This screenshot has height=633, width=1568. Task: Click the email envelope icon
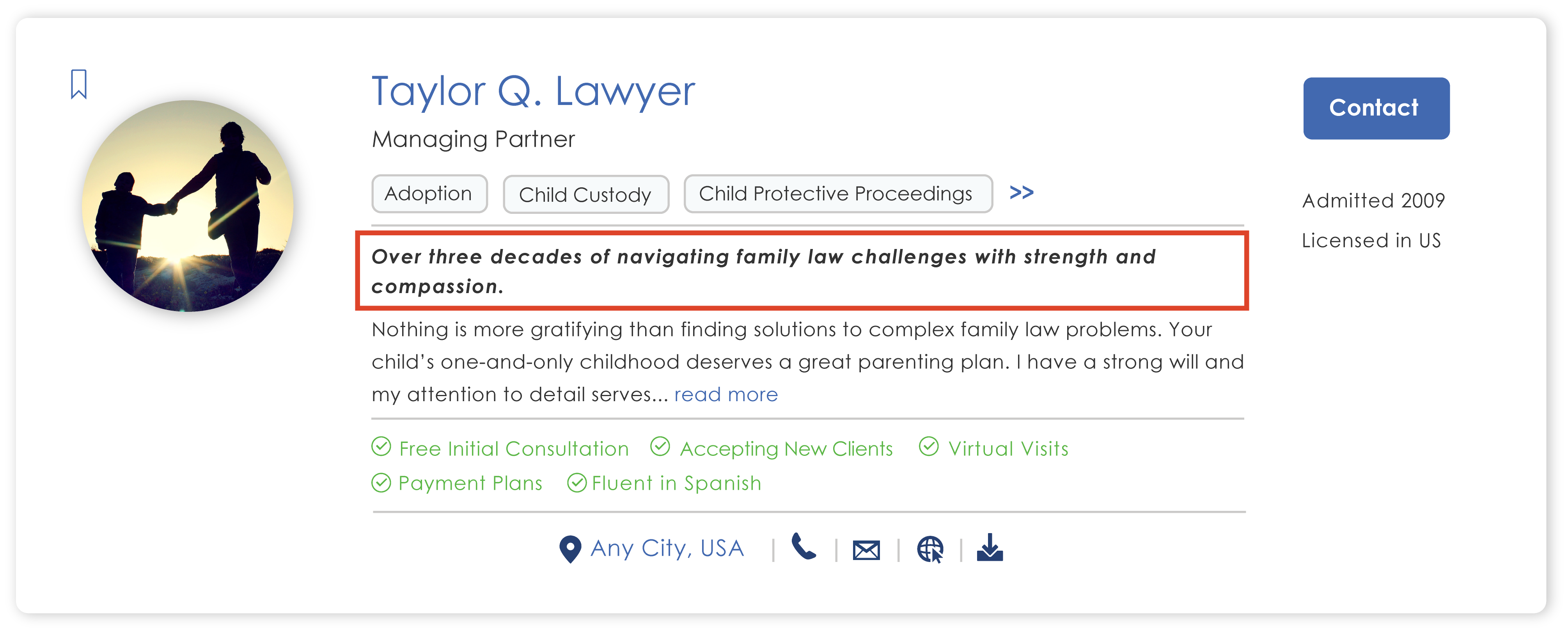tap(866, 550)
